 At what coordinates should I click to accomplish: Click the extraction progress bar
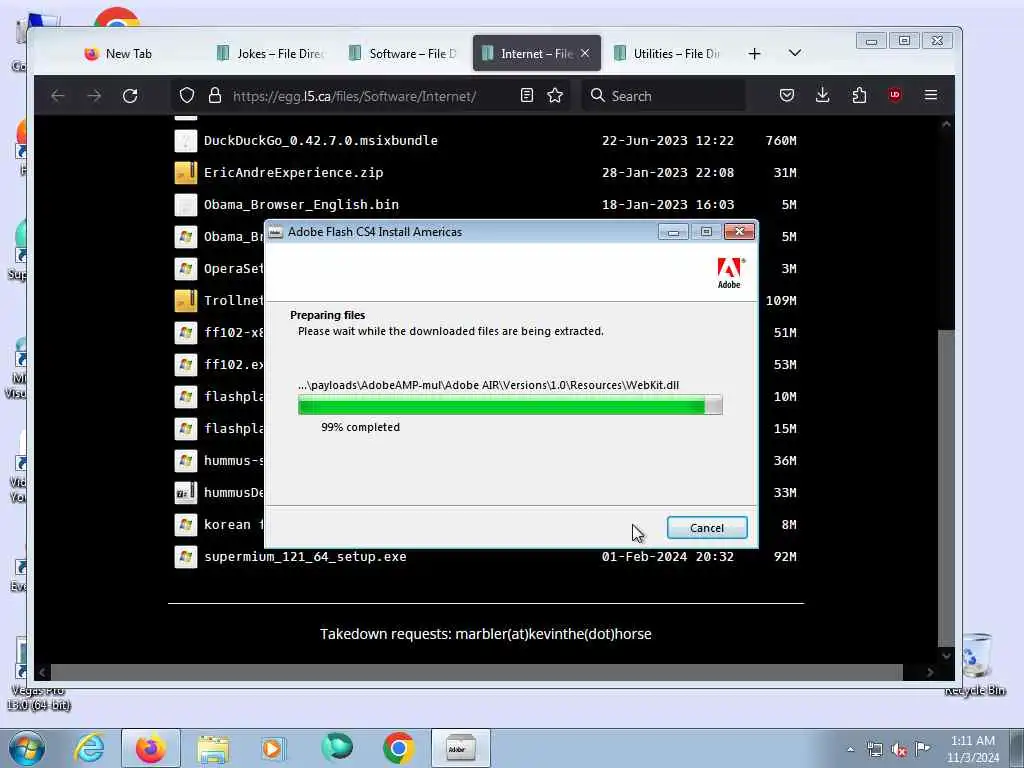tap(510, 406)
